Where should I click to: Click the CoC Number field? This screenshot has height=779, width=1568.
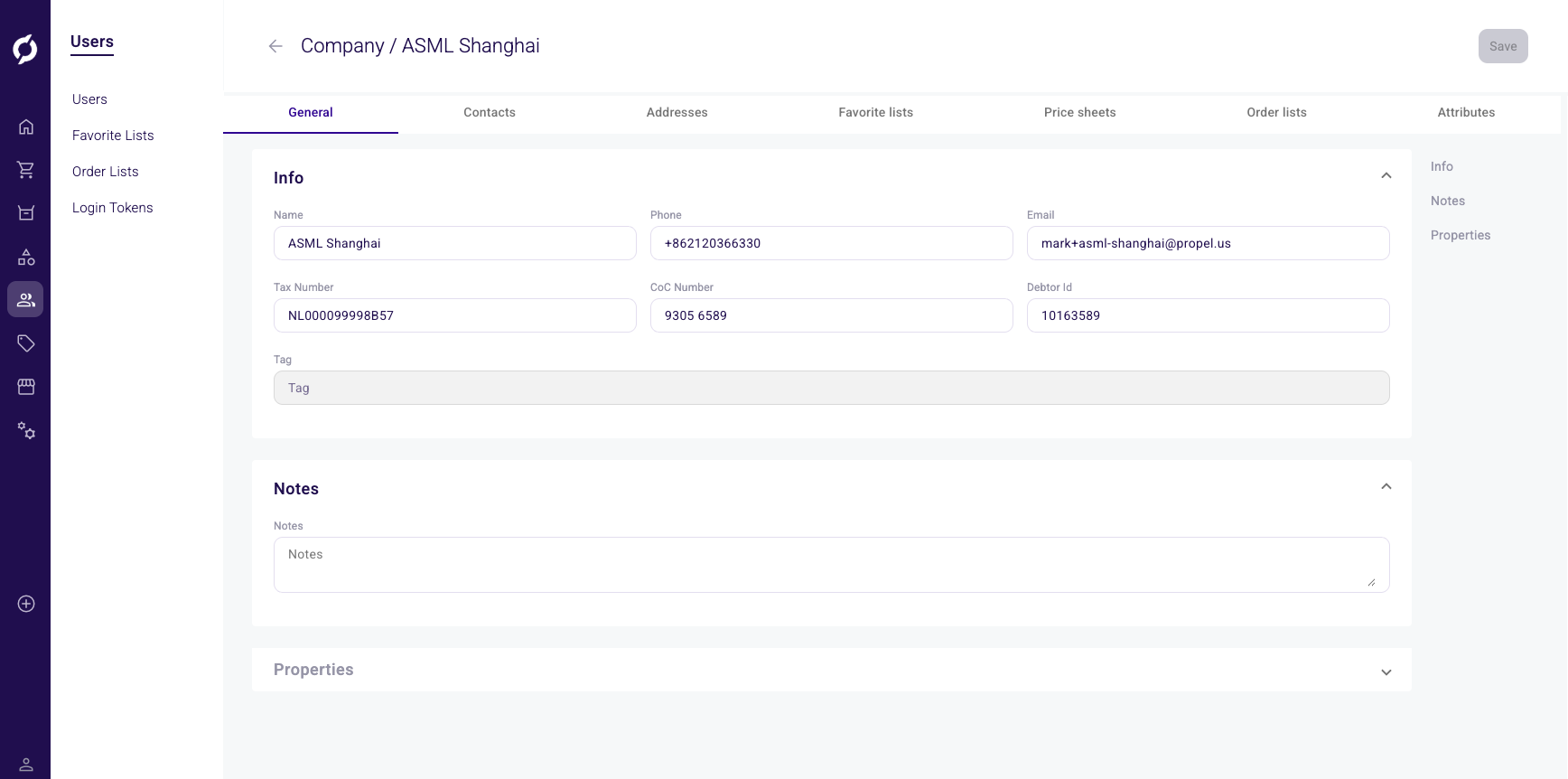[x=832, y=315]
